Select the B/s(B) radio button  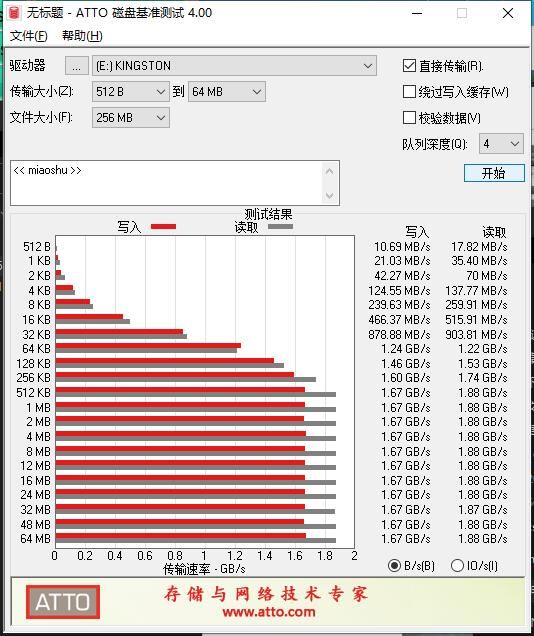pos(394,565)
